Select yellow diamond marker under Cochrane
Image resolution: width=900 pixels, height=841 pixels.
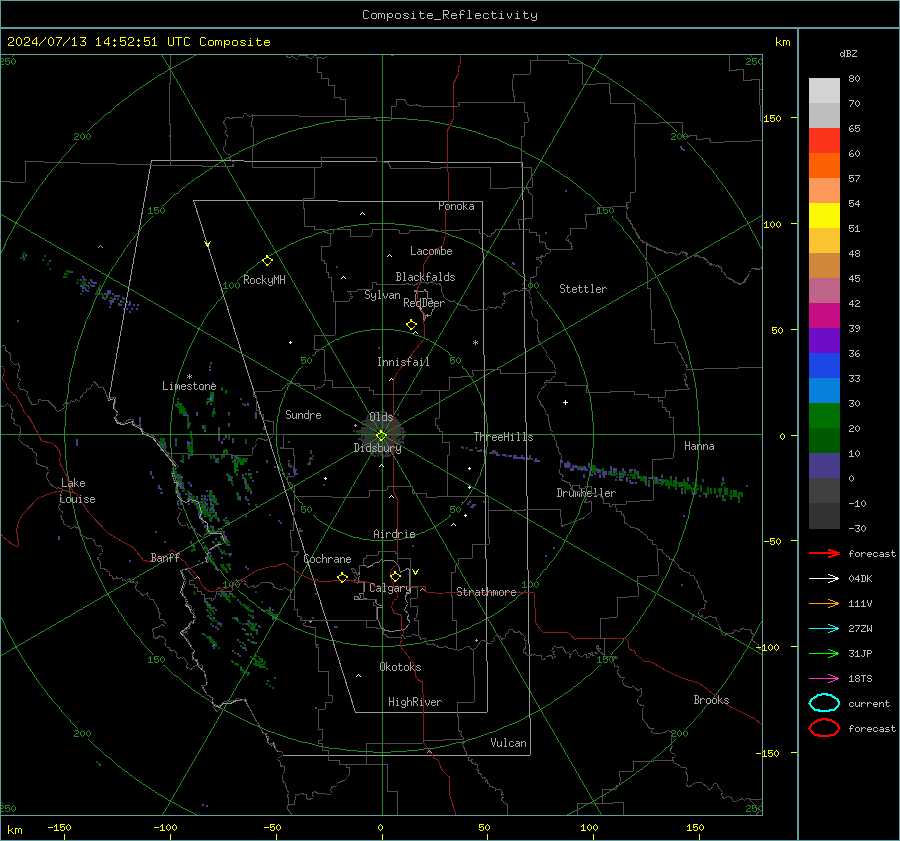tap(342, 577)
